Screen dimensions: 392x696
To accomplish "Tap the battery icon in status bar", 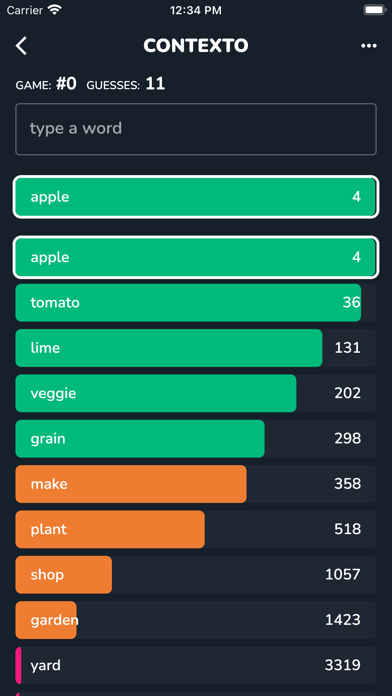I will [374, 10].
